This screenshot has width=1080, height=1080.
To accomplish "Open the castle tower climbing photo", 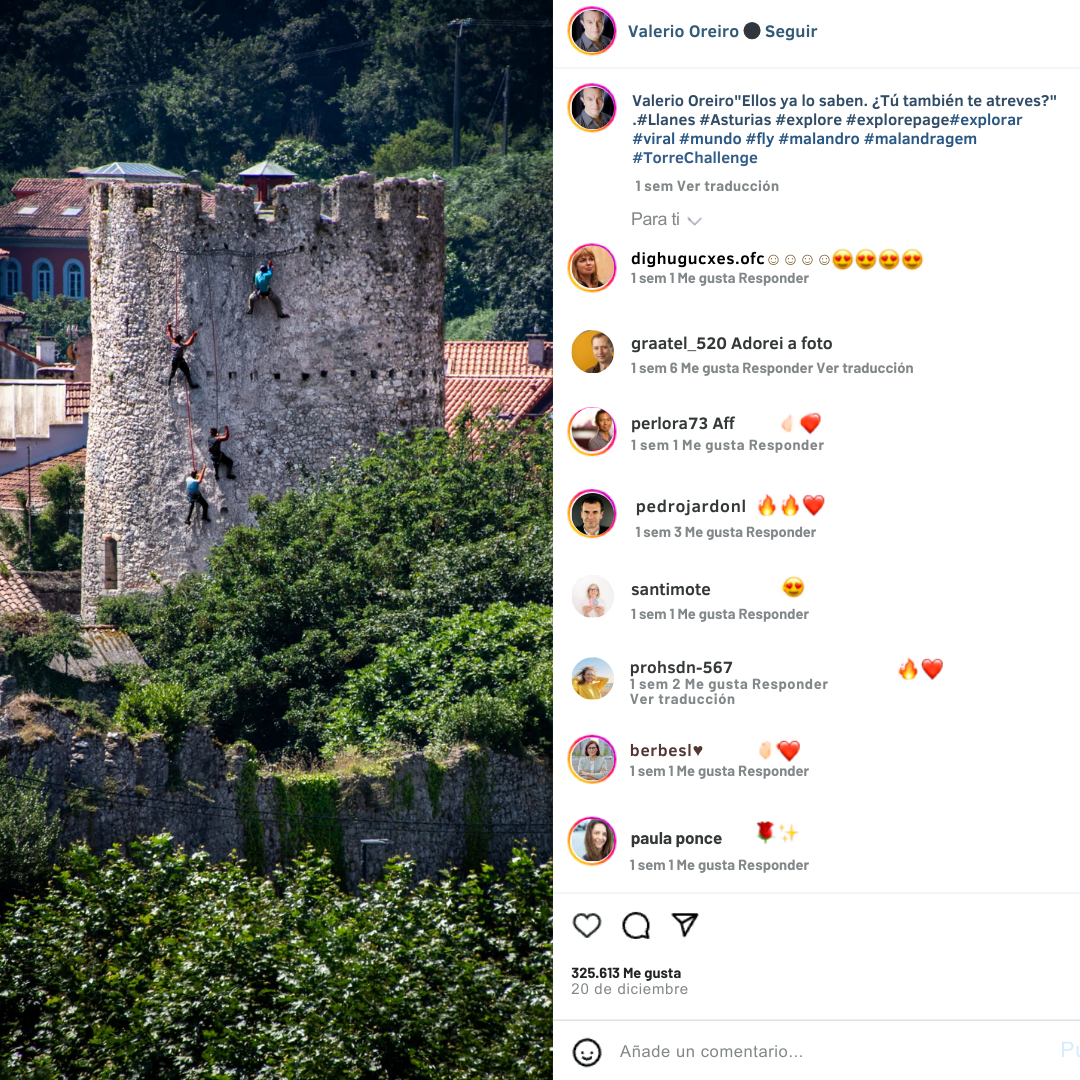I will tap(276, 540).
